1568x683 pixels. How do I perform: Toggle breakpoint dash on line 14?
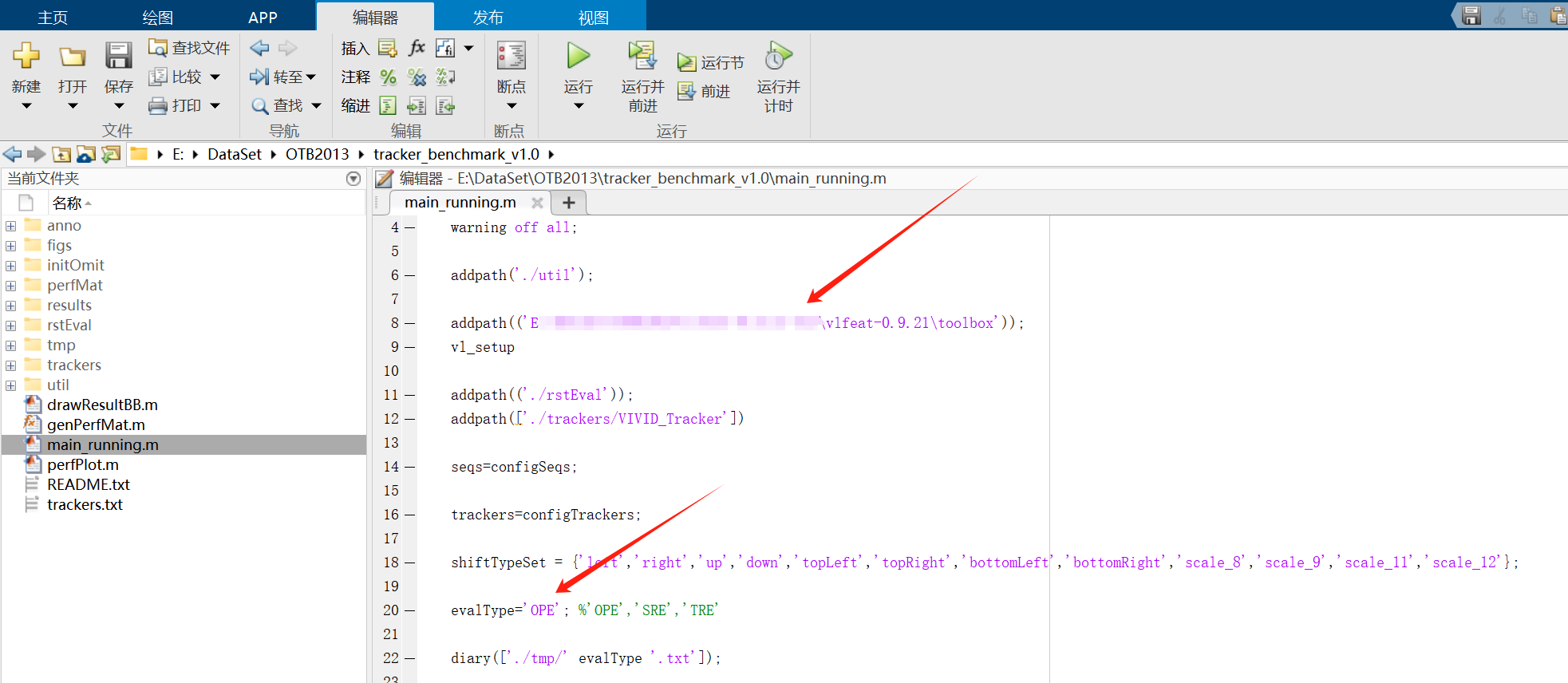[410, 468]
